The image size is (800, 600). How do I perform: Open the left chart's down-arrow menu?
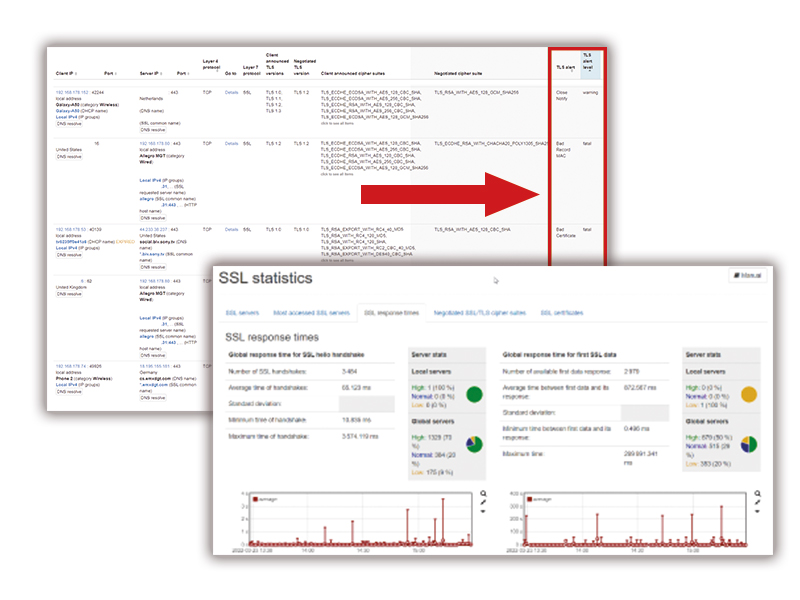[x=483, y=511]
